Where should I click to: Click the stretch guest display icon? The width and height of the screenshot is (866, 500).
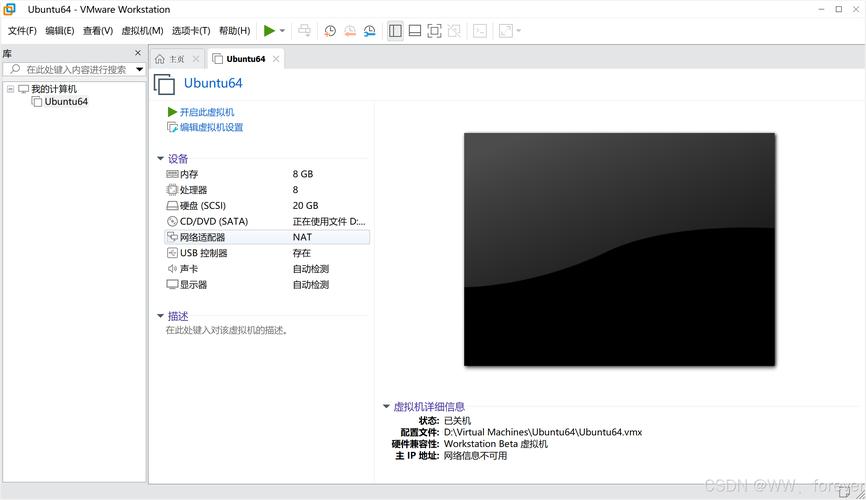(x=505, y=31)
